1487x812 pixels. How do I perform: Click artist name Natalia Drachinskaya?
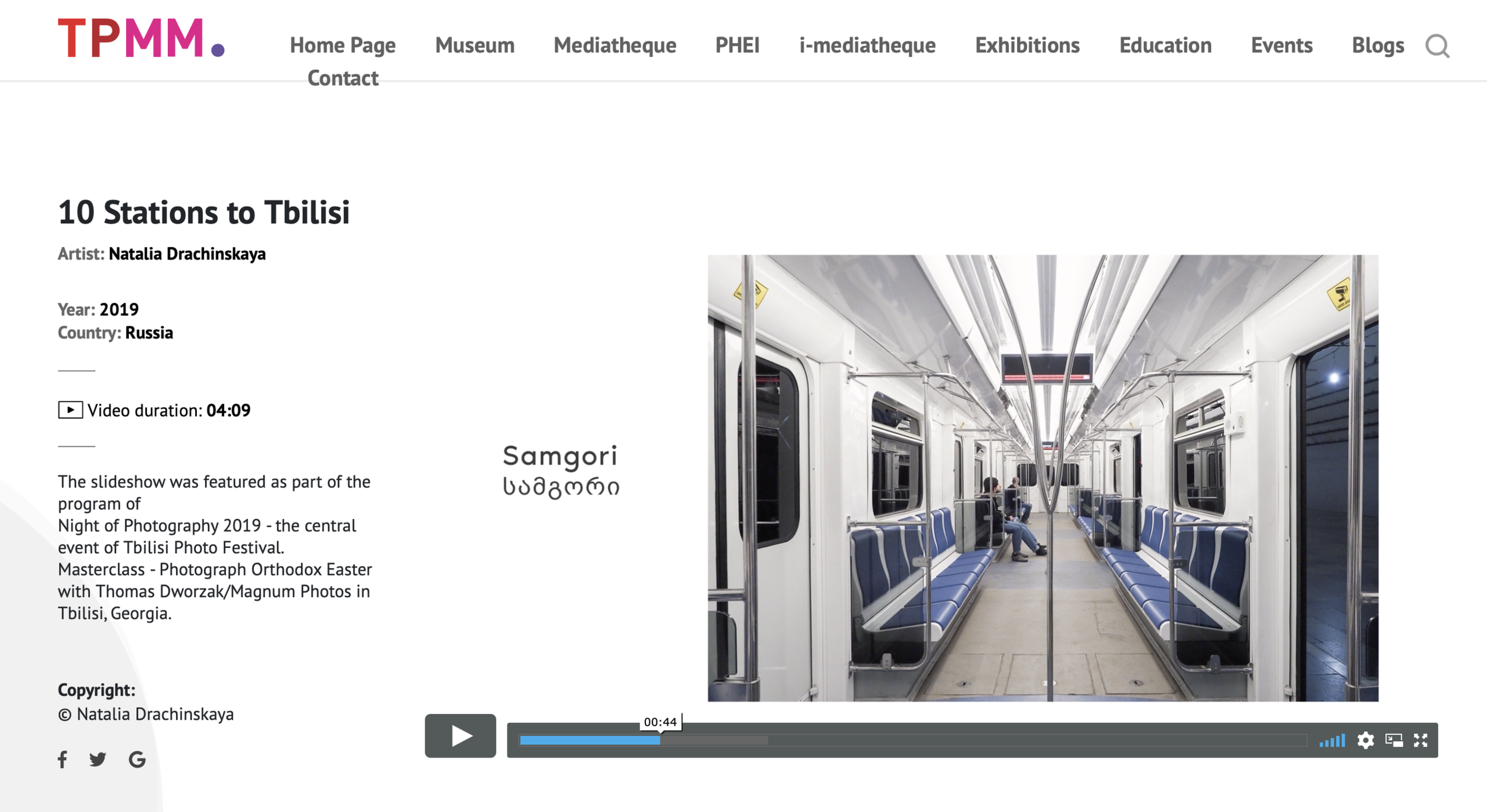click(x=187, y=254)
